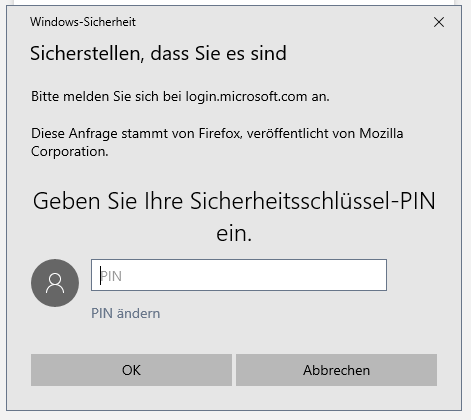Click the word Firefox in the publisher message

(220, 133)
